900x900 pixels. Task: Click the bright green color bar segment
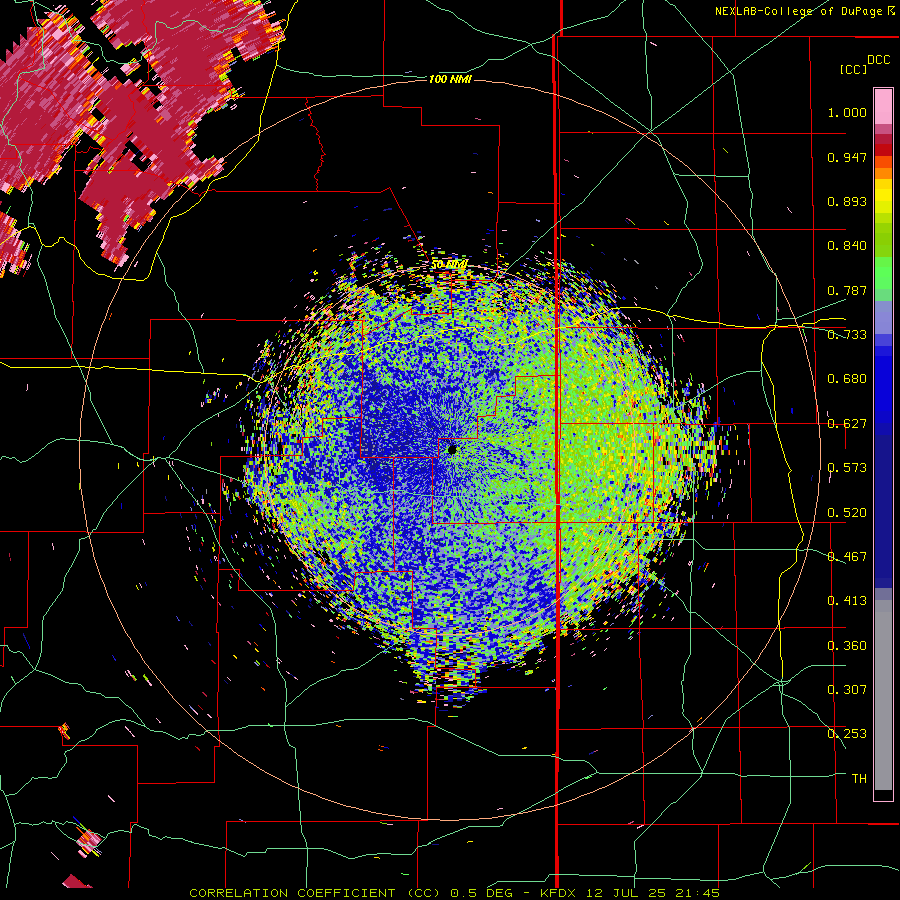click(883, 273)
